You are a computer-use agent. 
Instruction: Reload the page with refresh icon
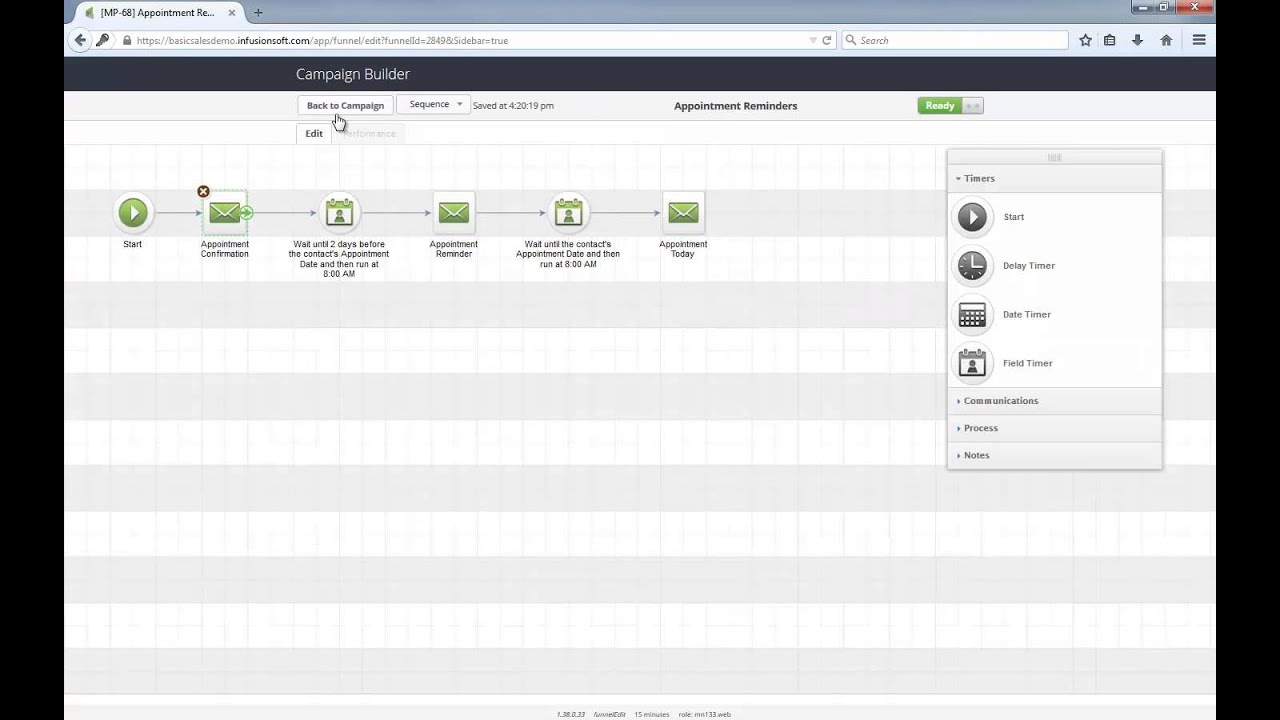click(x=827, y=40)
